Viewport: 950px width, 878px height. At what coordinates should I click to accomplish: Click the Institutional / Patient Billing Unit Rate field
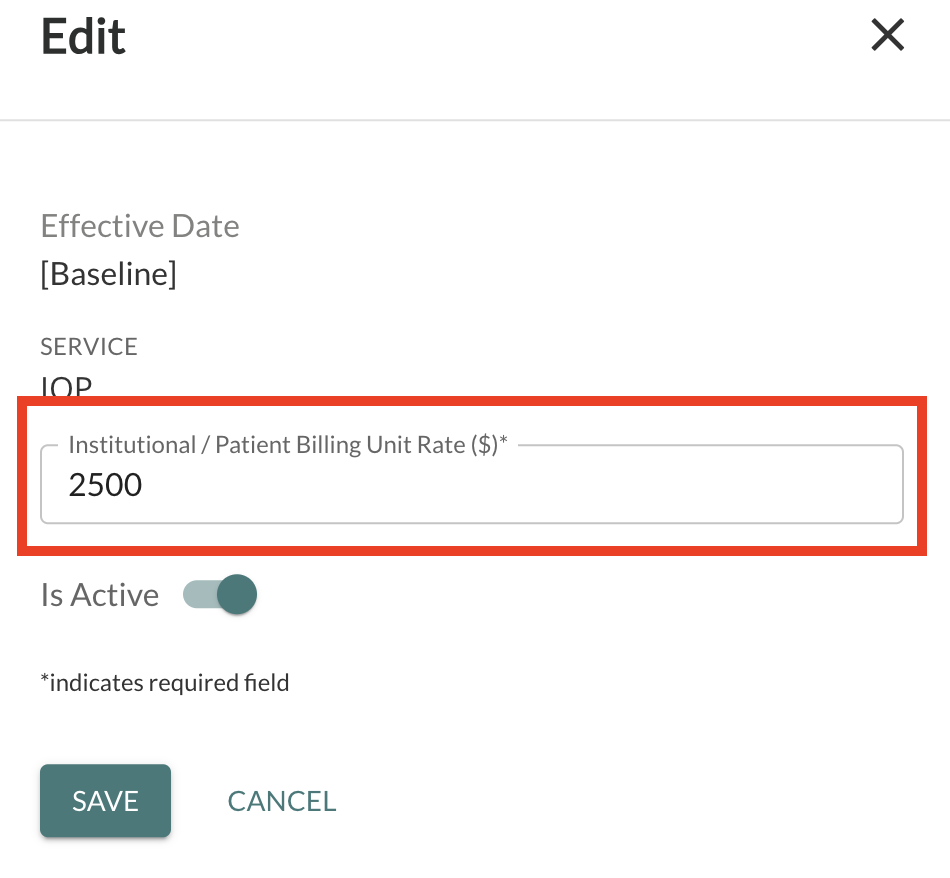(471, 486)
